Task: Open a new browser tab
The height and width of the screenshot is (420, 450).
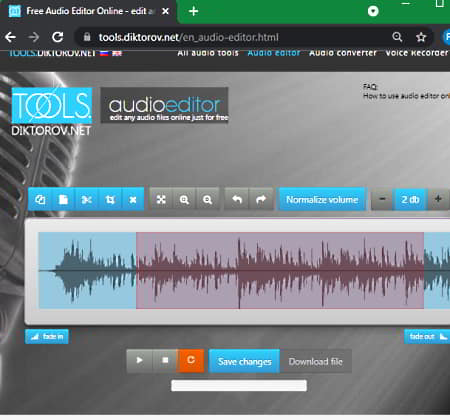Action: 193,11
